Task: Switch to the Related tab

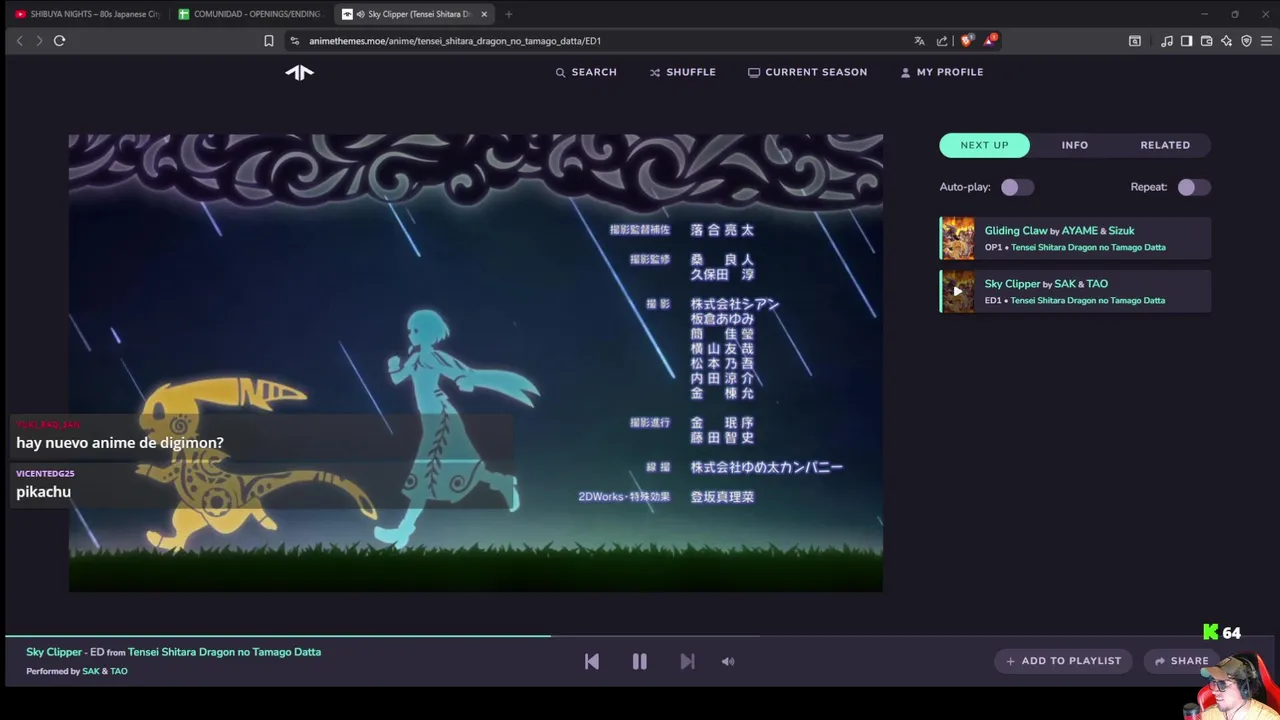Action: (x=1165, y=145)
